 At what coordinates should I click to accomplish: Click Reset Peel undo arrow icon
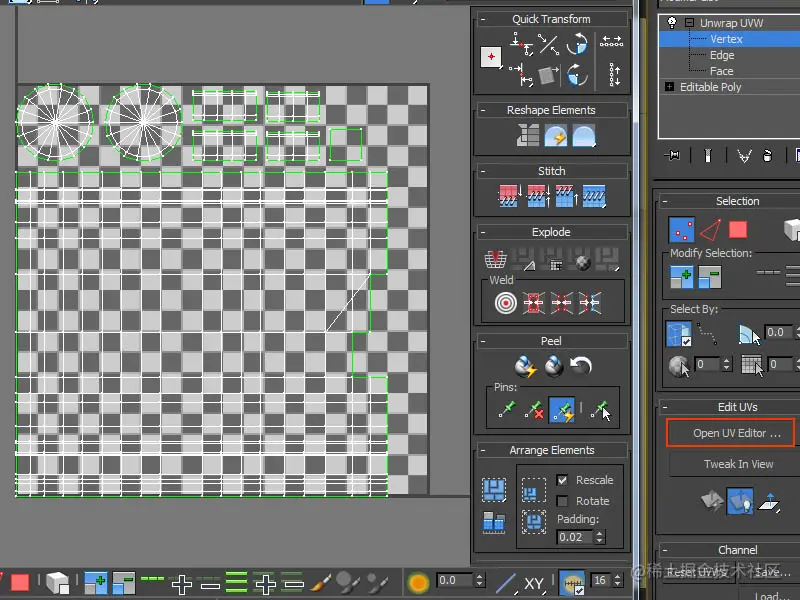click(581, 365)
